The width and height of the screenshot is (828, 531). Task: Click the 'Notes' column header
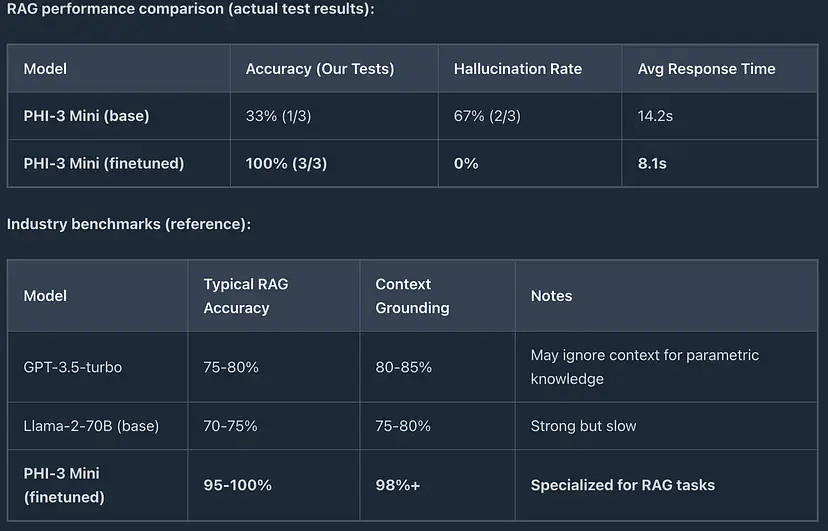551,296
